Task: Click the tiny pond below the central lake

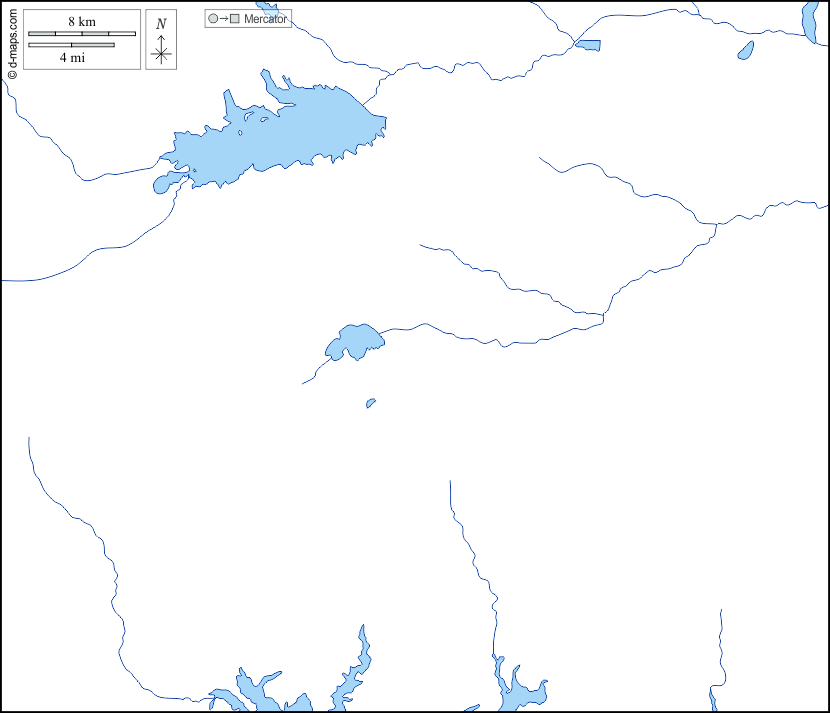Action: (371, 403)
